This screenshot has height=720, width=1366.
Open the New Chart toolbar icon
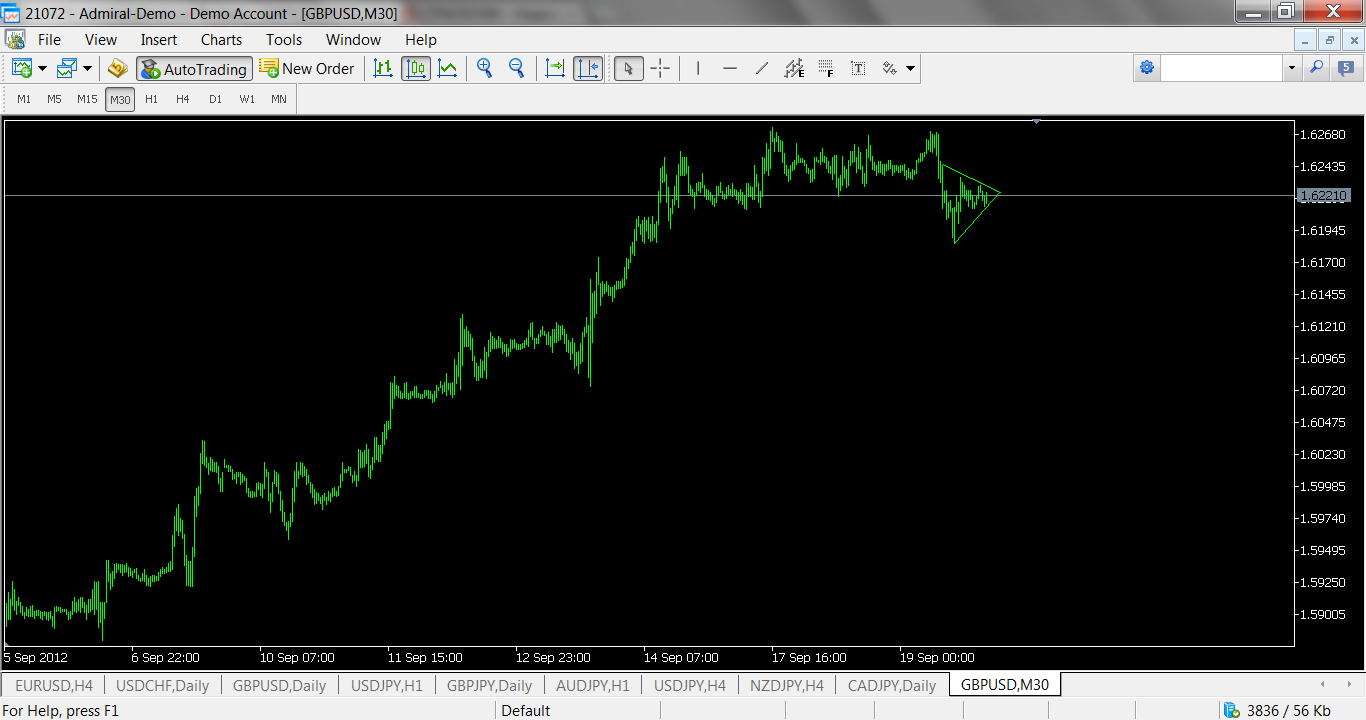[22, 69]
